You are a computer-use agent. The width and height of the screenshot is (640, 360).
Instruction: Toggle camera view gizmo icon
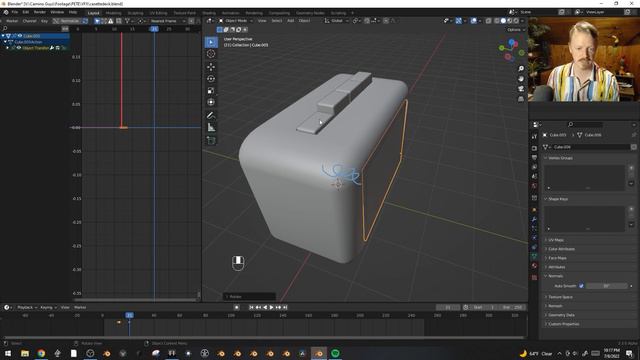coord(521,89)
